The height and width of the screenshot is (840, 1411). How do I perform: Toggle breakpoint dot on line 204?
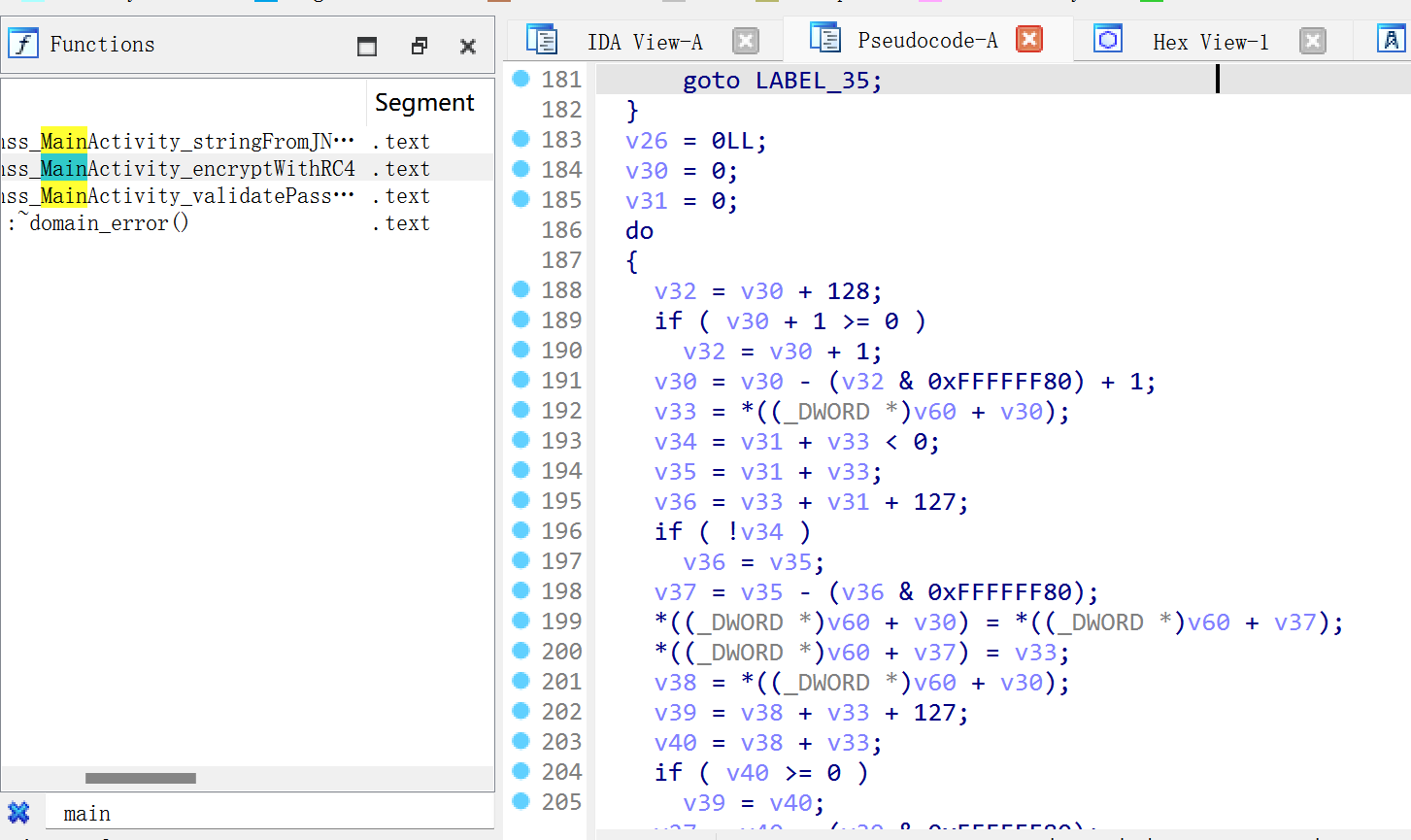(521, 771)
